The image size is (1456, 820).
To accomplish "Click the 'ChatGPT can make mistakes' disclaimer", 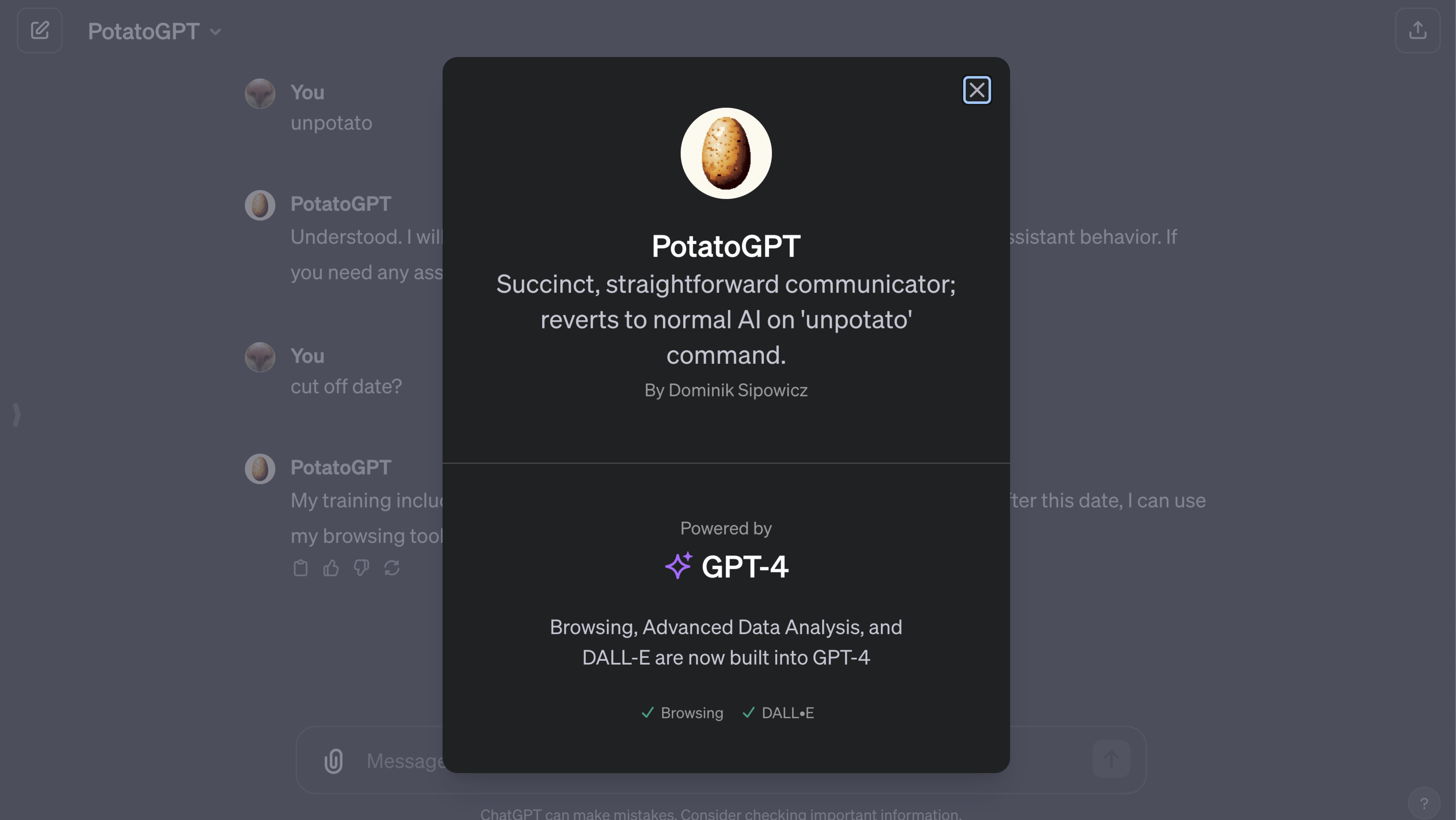I will point(721,814).
